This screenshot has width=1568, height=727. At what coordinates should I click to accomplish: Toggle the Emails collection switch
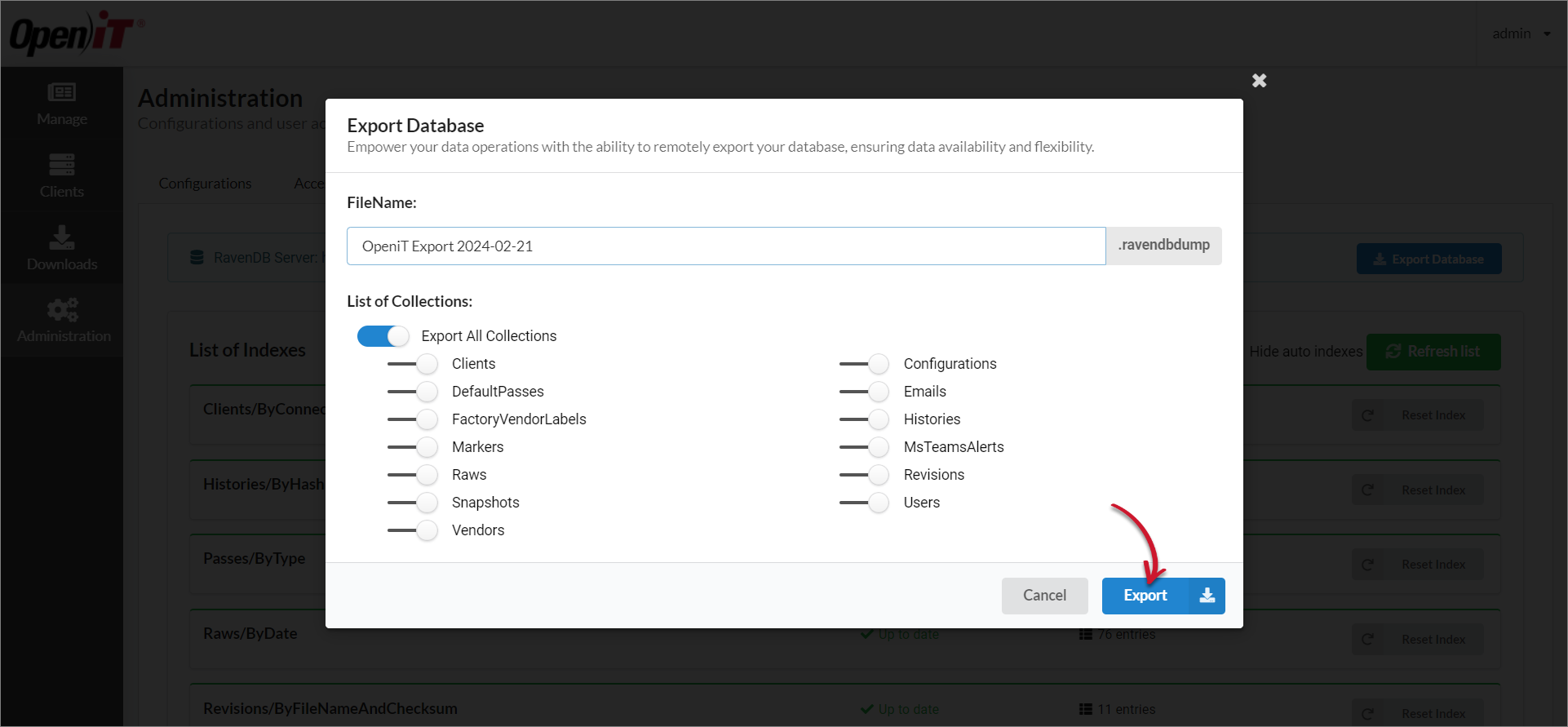coord(865,392)
